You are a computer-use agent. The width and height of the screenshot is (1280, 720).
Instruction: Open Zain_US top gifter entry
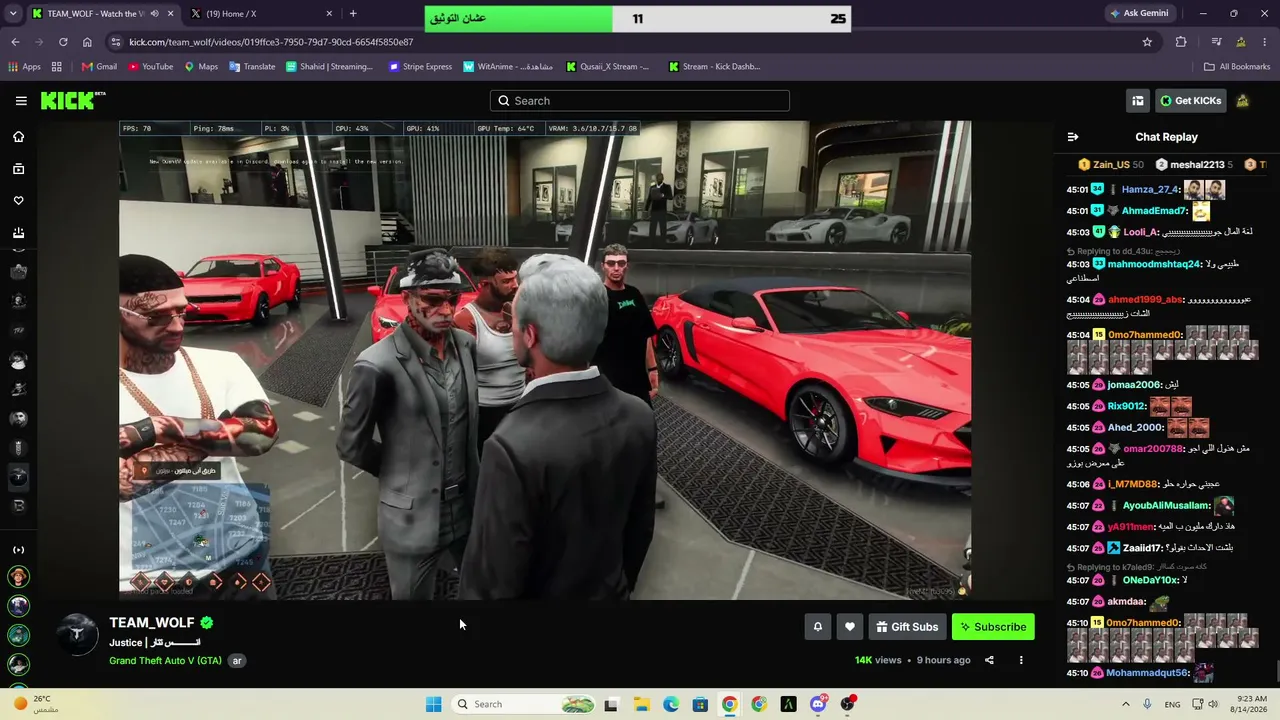(x=1111, y=165)
